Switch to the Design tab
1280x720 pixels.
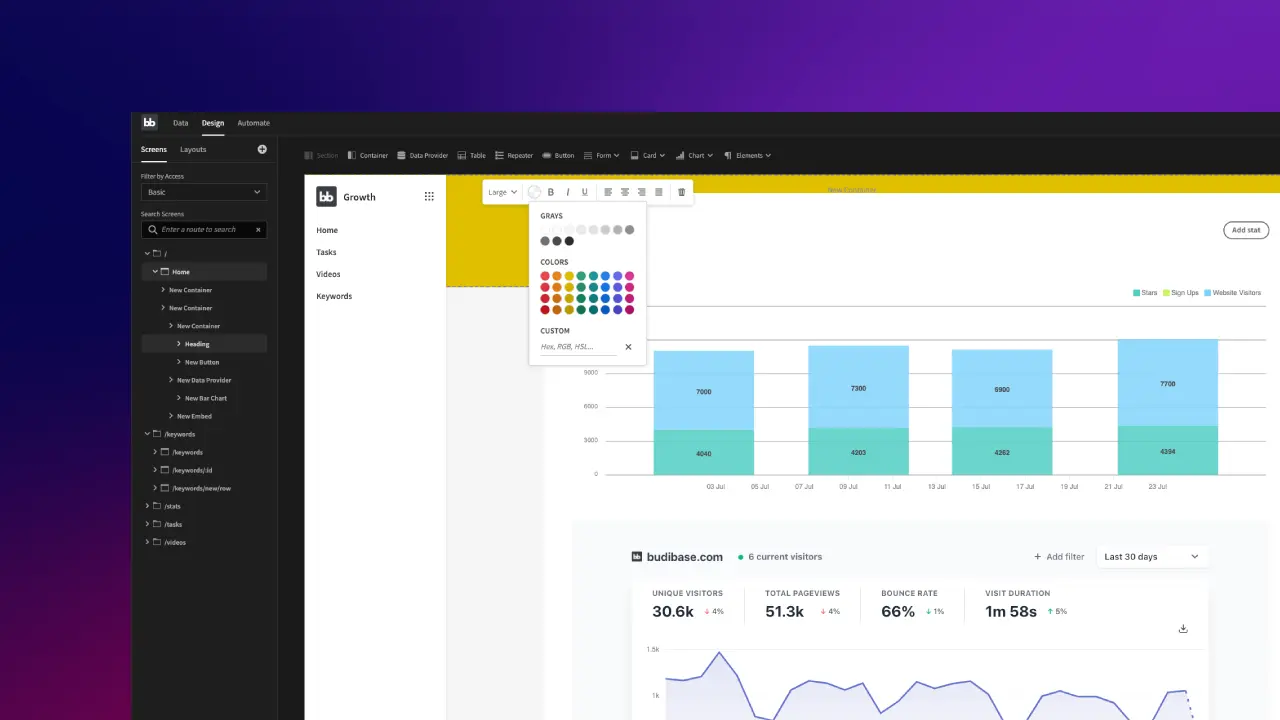point(213,123)
